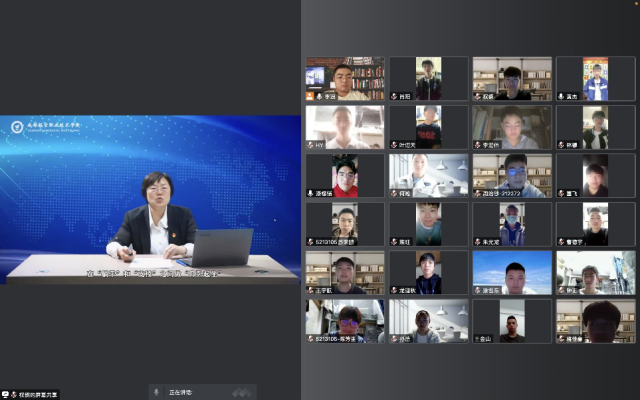Select 肖阳's participant video tile
This screenshot has width=640, height=400.
coord(428,78)
